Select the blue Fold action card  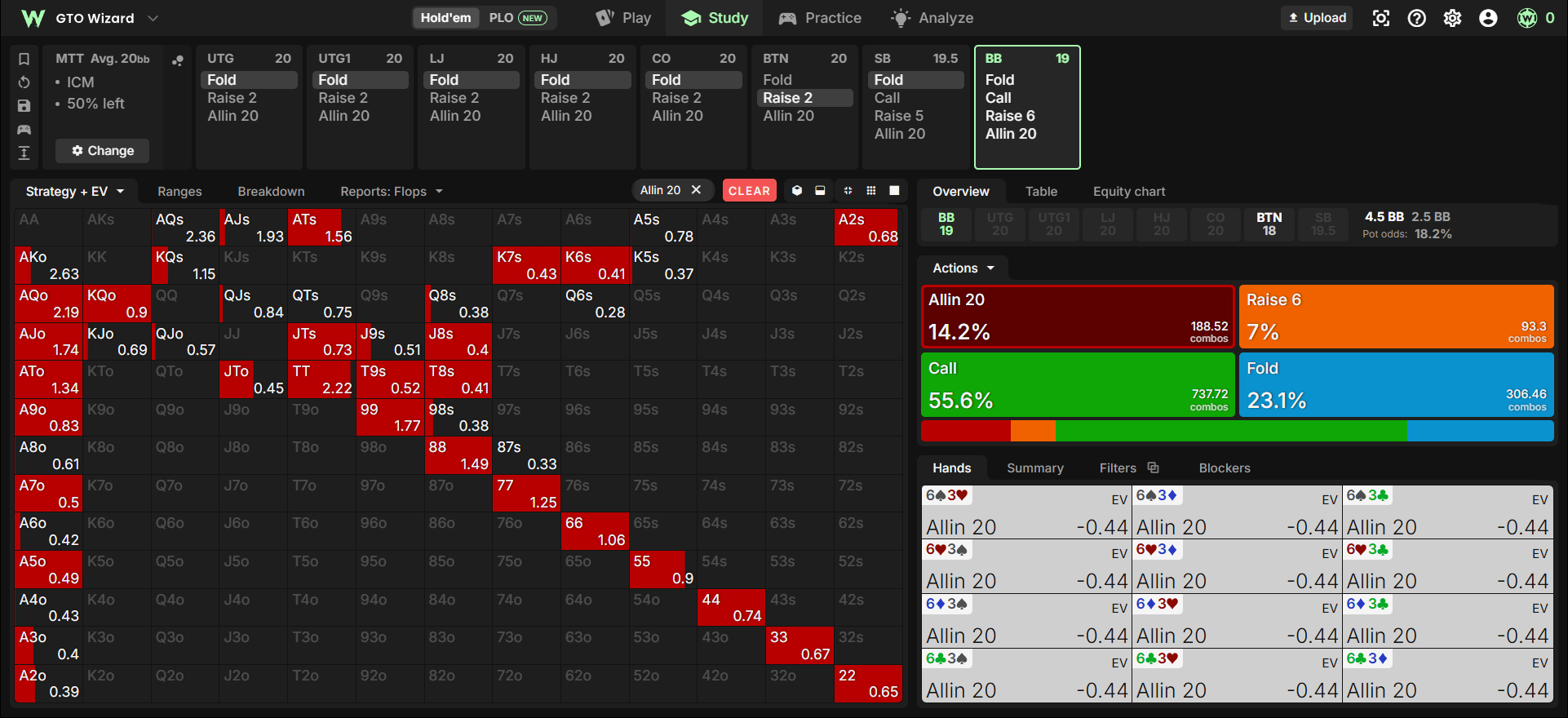click(x=1396, y=384)
